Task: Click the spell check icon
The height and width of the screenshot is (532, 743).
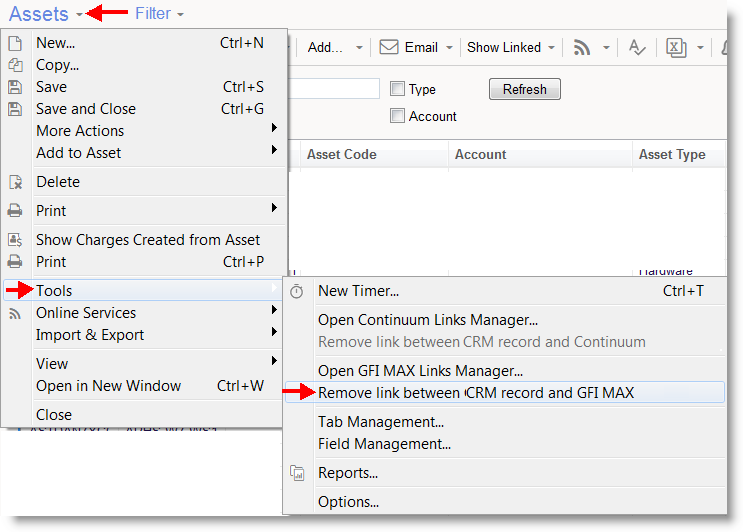Action: (636, 47)
